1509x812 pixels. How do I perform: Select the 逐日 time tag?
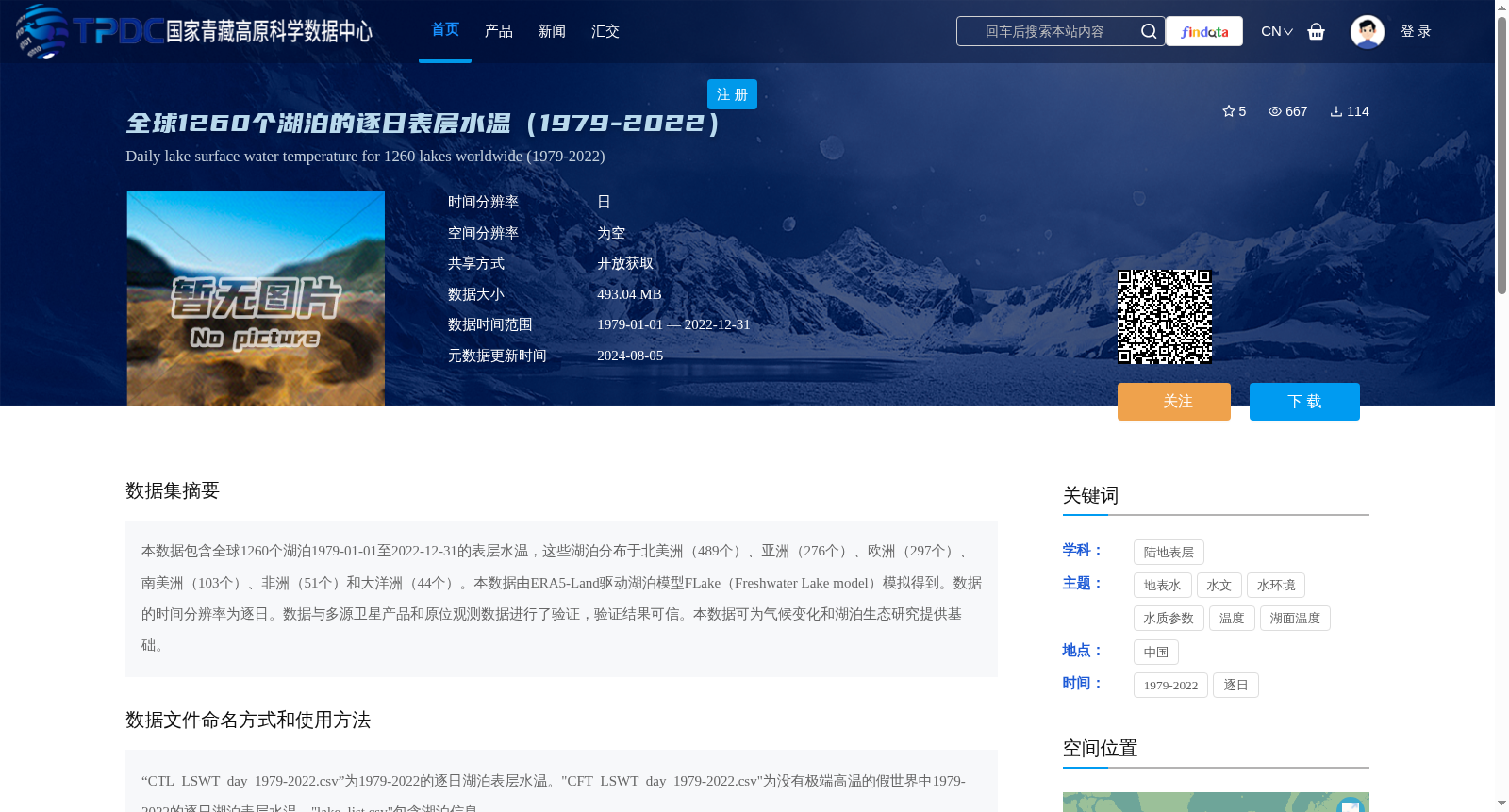click(1235, 686)
